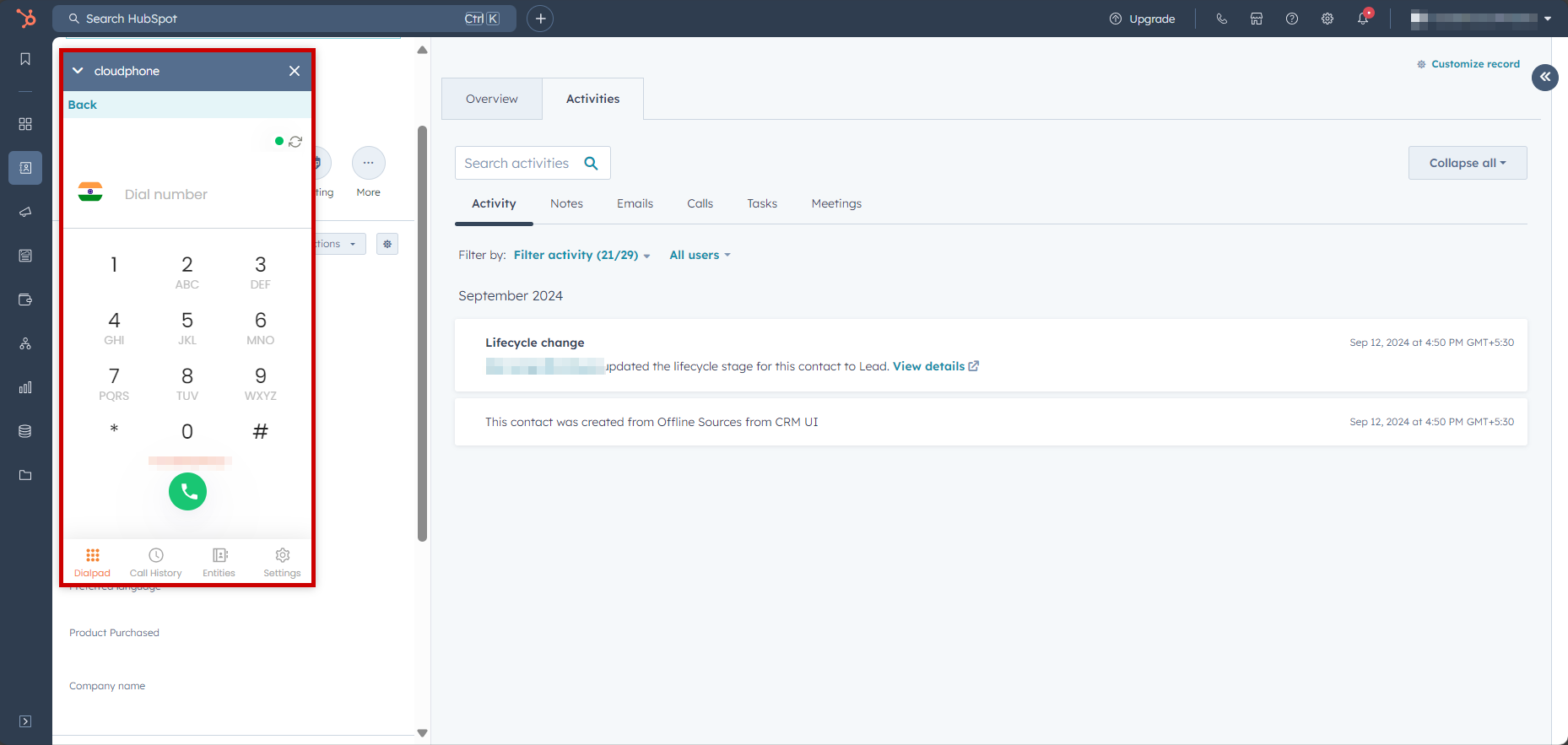Click the search activities magnifier icon
The width and height of the screenshot is (1568, 745).
click(x=592, y=163)
